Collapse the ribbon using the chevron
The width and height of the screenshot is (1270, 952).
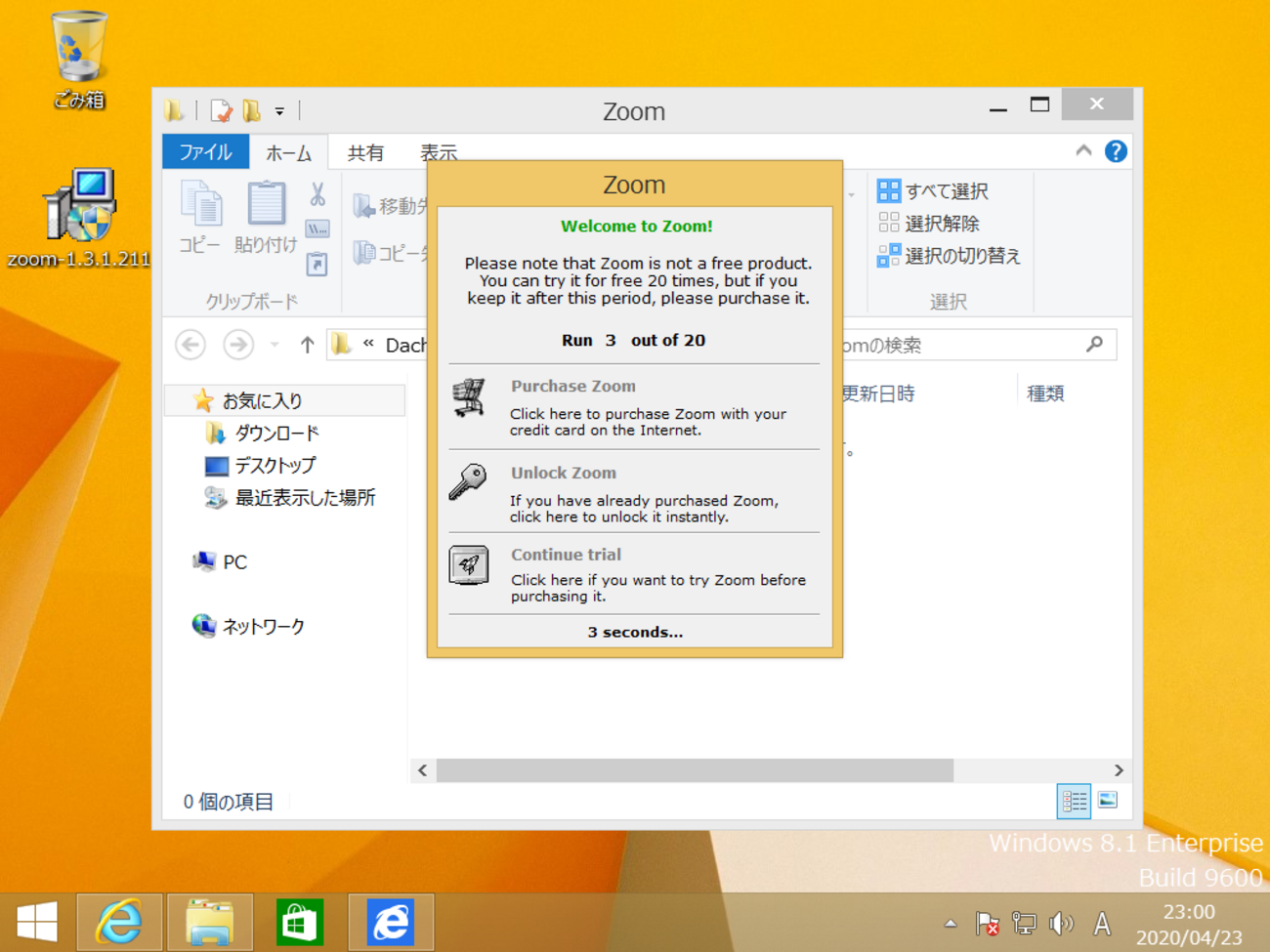(x=1083, y=150)
